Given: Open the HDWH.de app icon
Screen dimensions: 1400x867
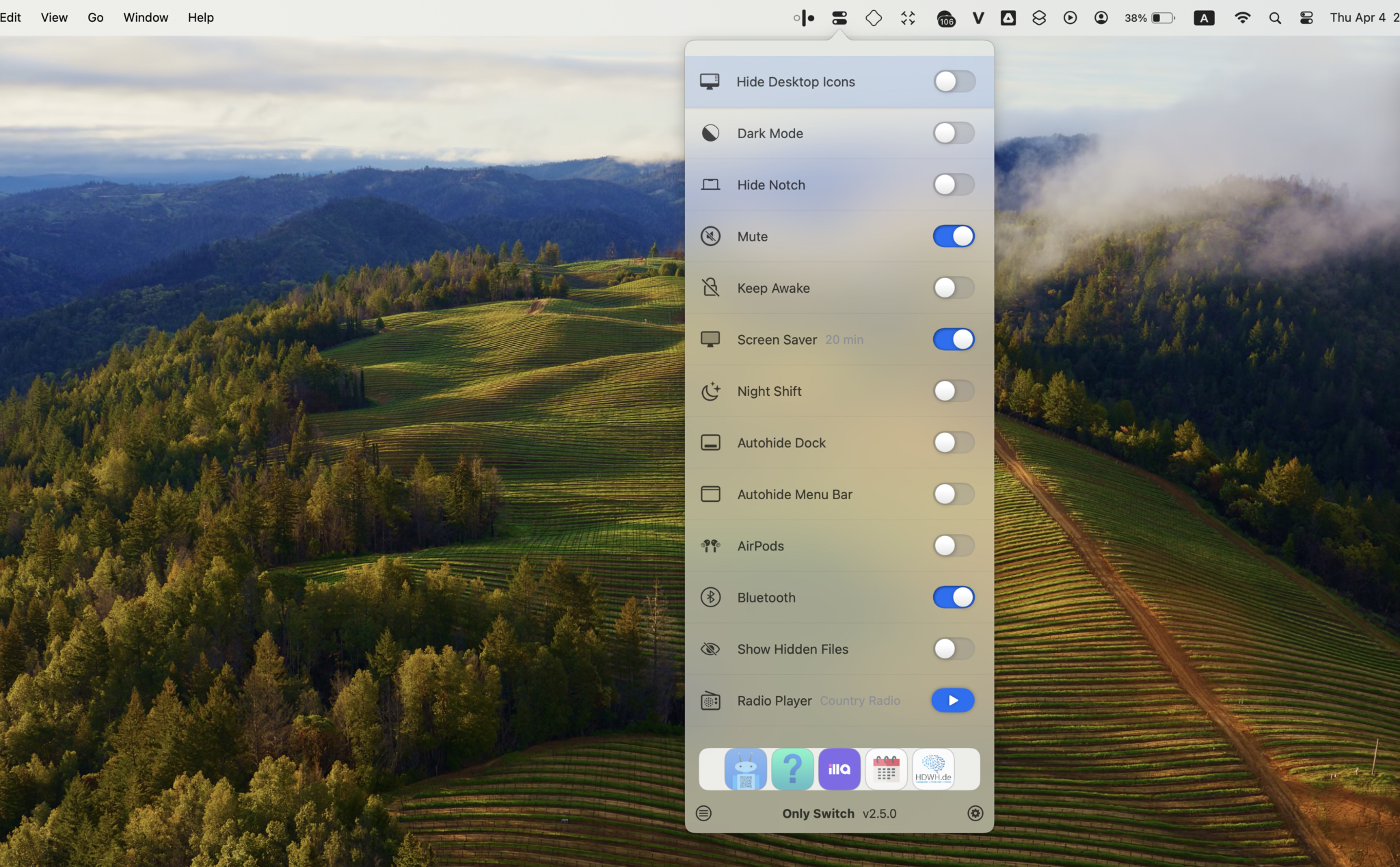Looking at the screenshot, I should (x=933, y=769).
